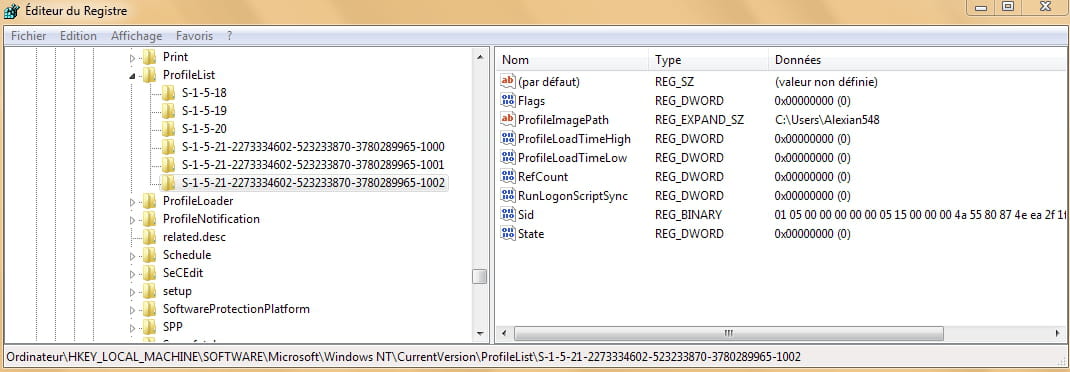Click the ProfileLoadTimeHigh value icon
Image resolution: width=1070 pixels, height=372 pixels.
tap(508, 139)
